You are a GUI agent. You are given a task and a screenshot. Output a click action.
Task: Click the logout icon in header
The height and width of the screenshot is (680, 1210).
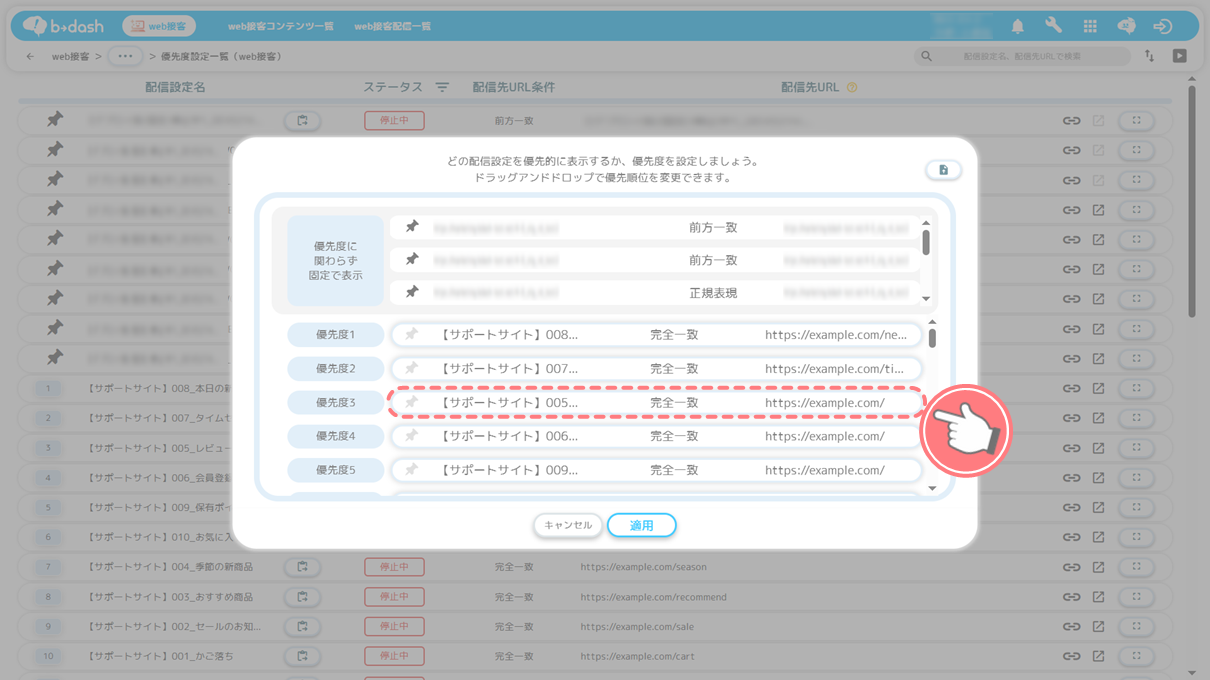pos(1162,26)
